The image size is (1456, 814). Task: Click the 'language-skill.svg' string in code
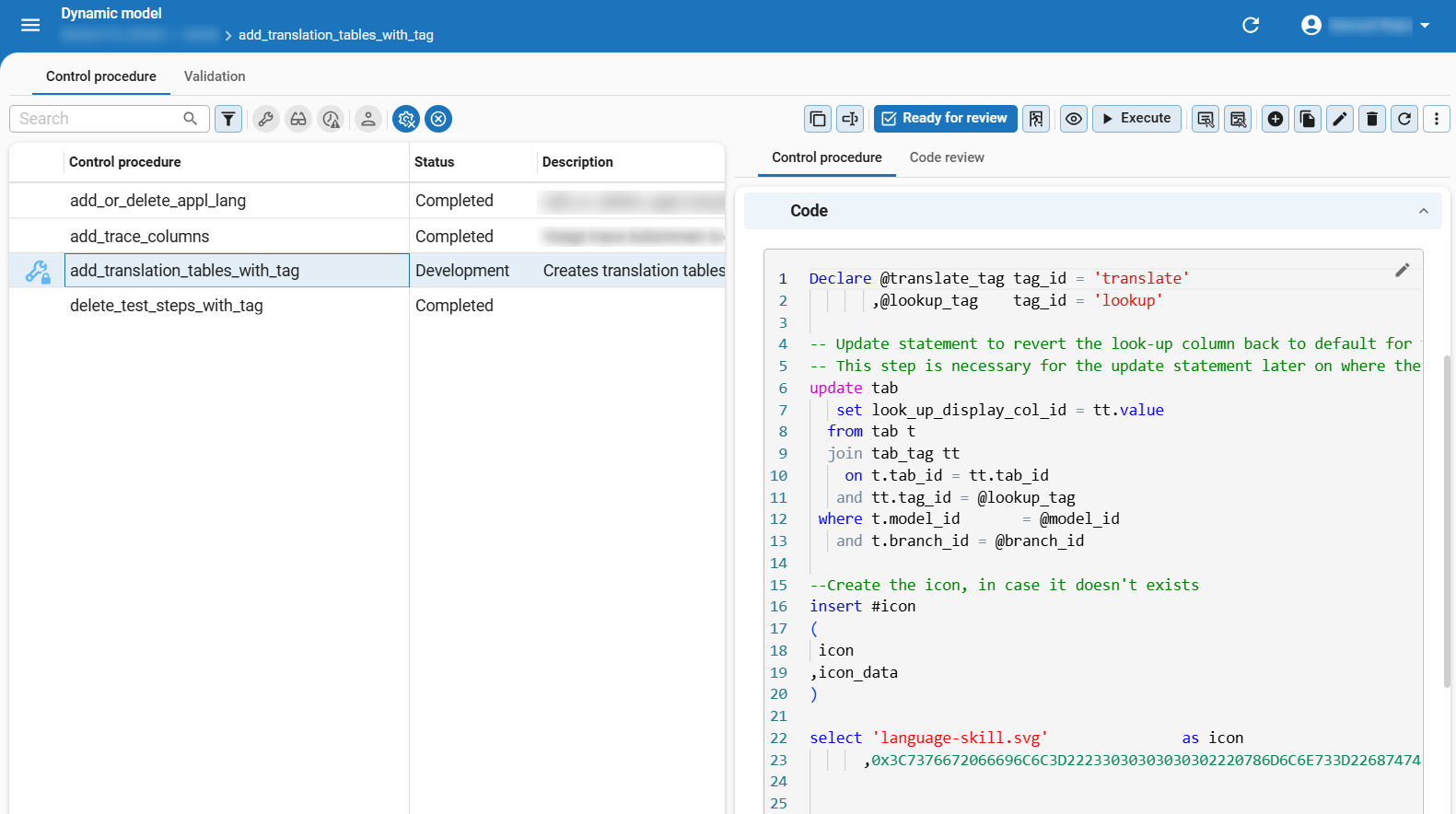[x=960, y=738]
